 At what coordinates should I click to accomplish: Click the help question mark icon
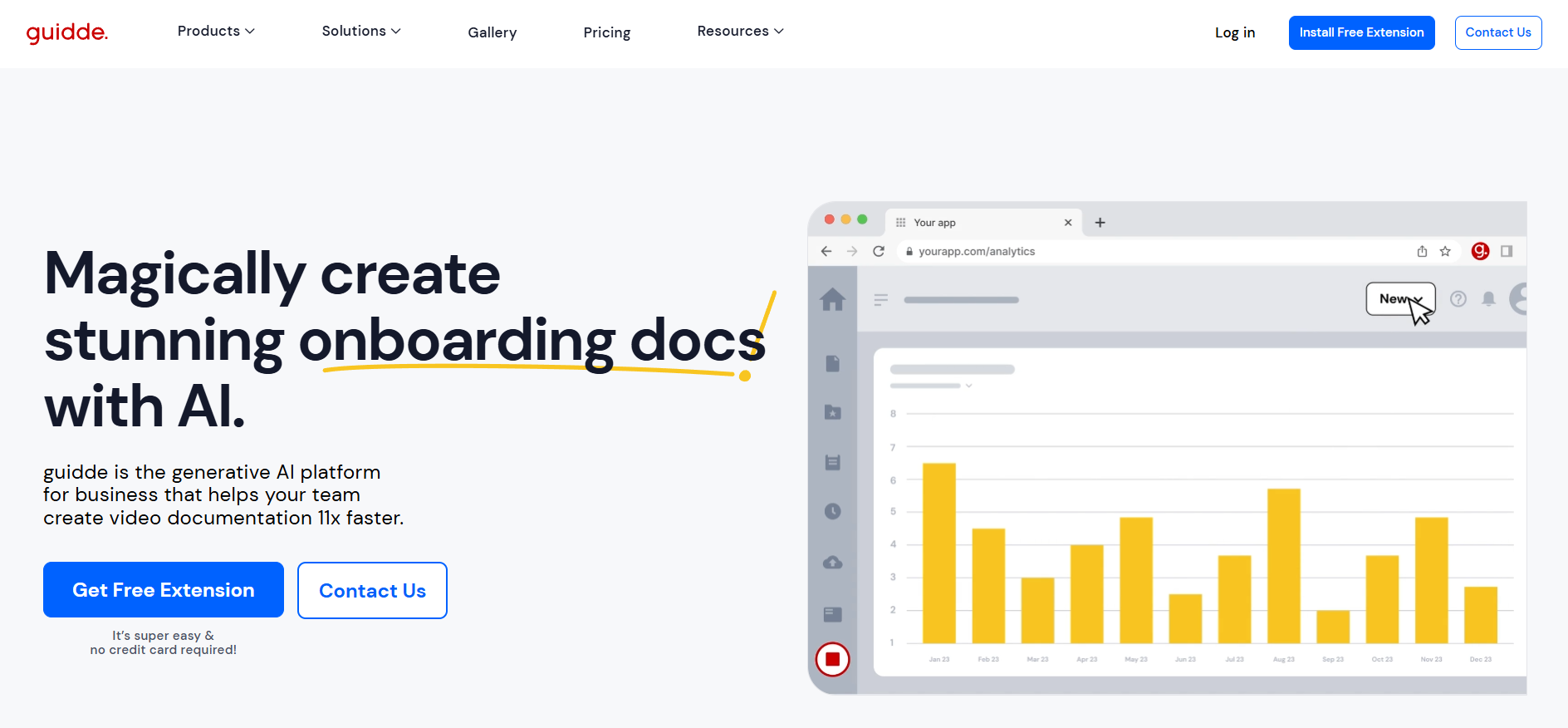pyautogui.click(x=1458, y=299)
